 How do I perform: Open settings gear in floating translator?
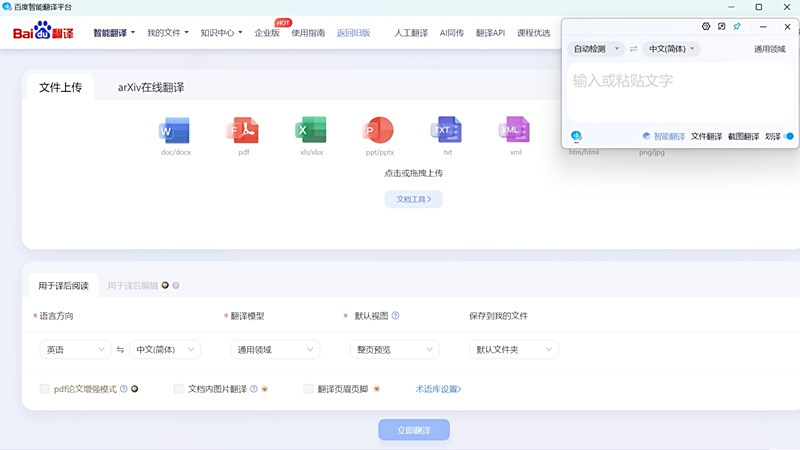(706, 26)
